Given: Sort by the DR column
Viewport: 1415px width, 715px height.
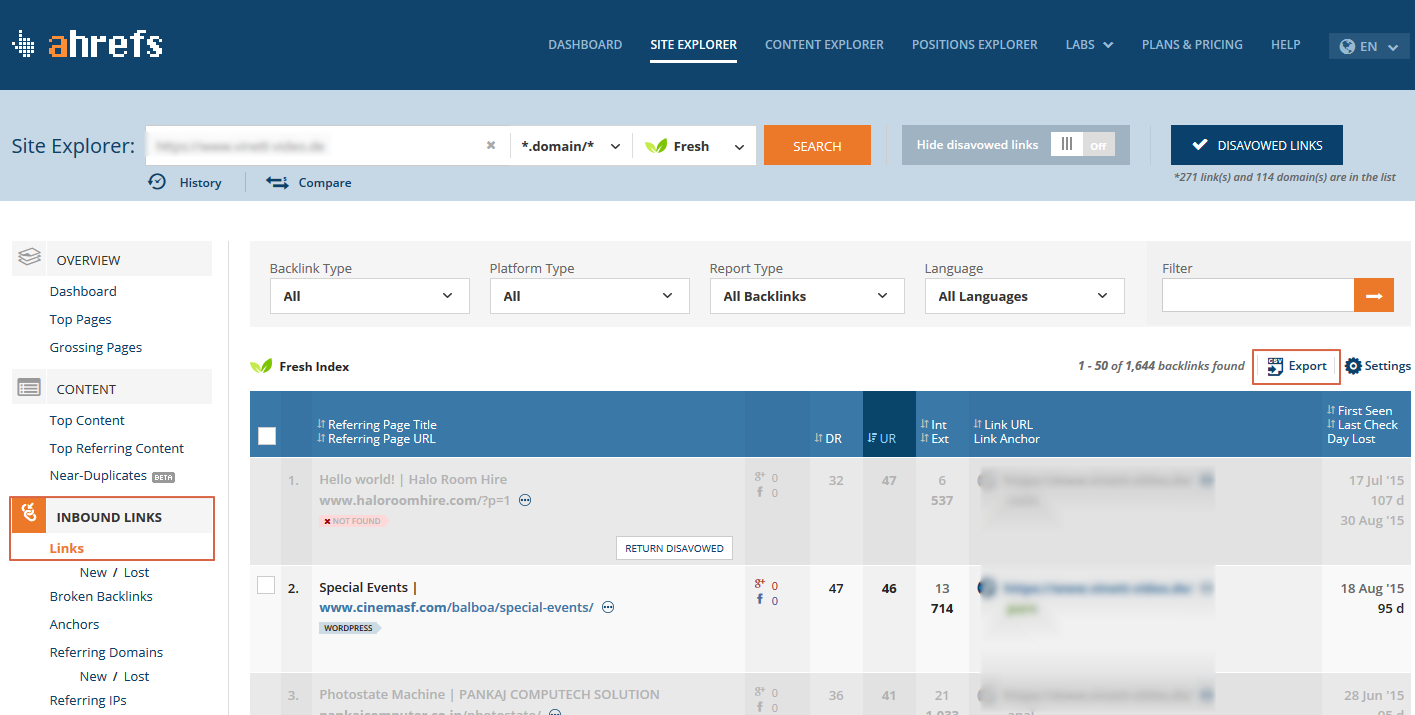Looking at the screenshot, I should pyautogui.click(x=828, y=438).
